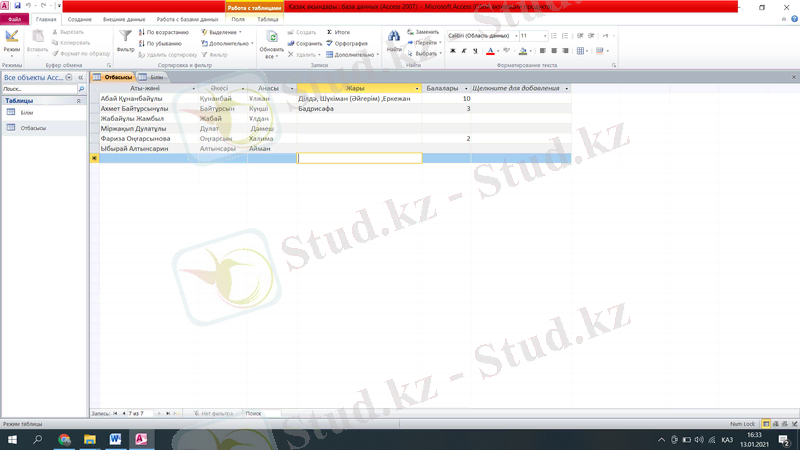800x450 pixels.
Task: Switch to Таблица ribbon tab
Action: point(267,19)
